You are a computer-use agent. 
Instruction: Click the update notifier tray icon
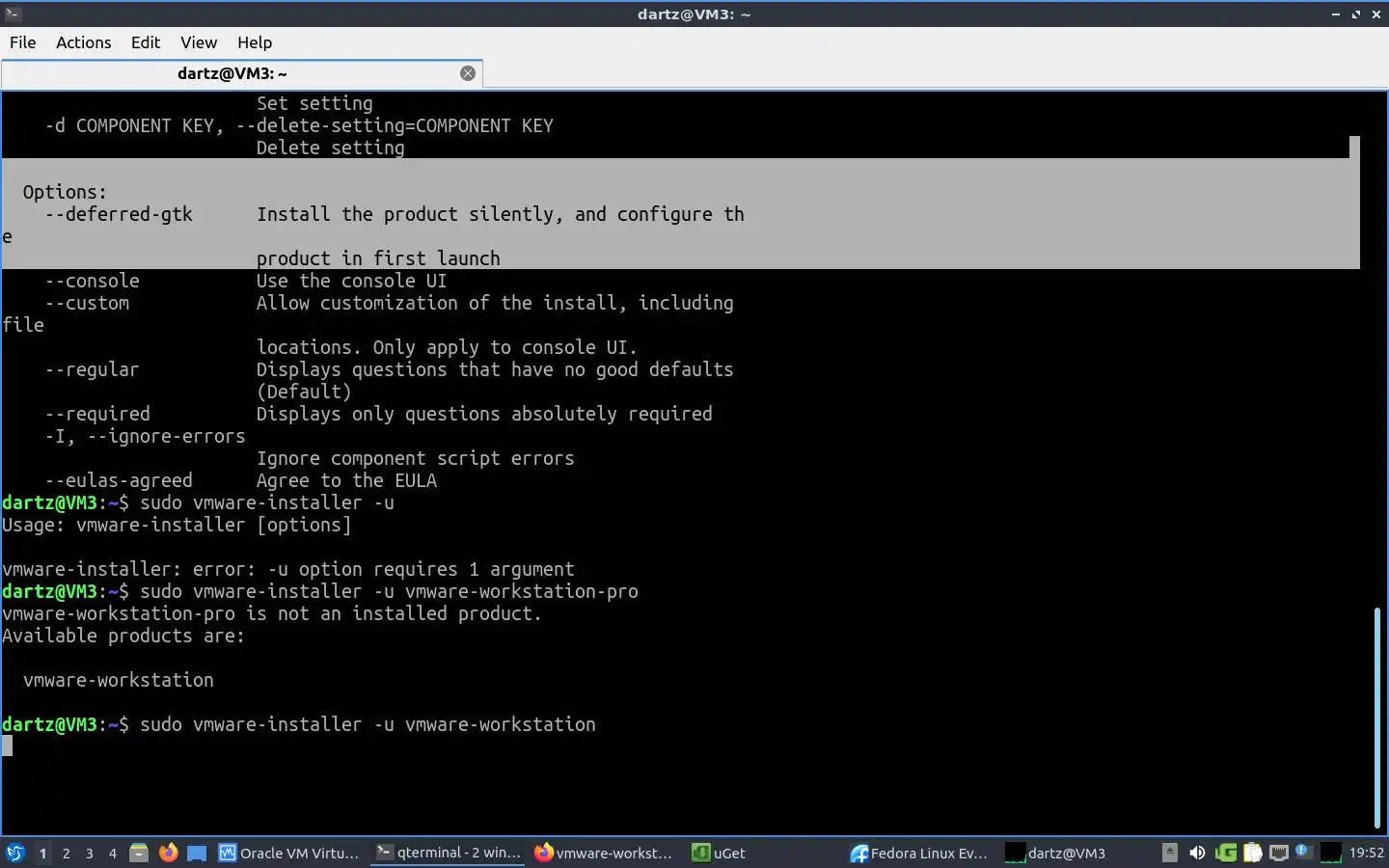1304,852
